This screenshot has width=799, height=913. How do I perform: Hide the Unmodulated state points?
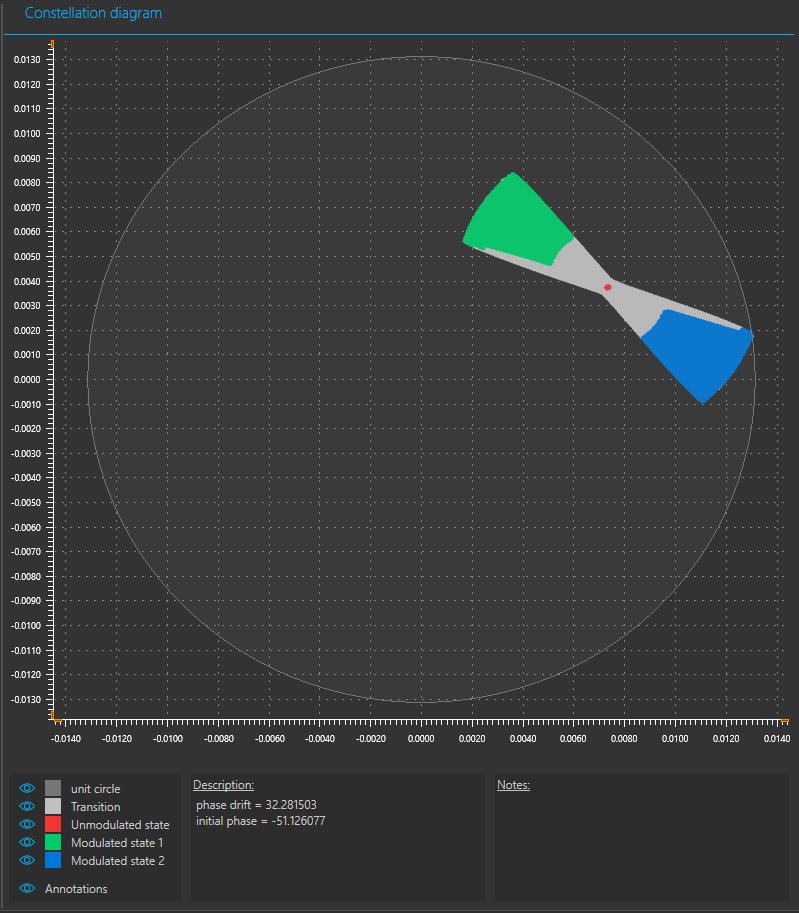pos(27,824)
